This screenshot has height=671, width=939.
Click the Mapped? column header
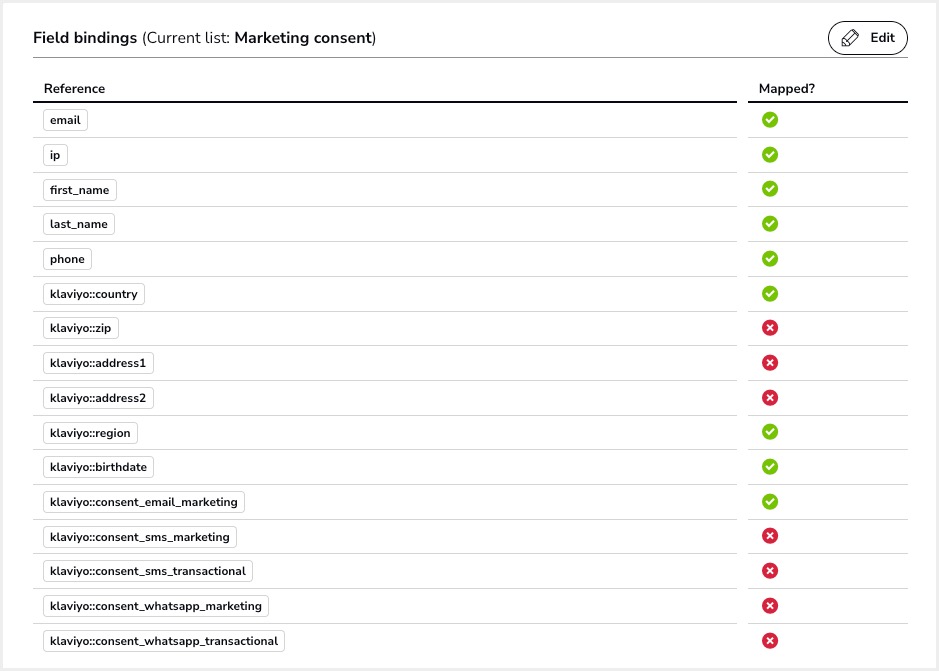pyautogui.click(x=787, y=88)
